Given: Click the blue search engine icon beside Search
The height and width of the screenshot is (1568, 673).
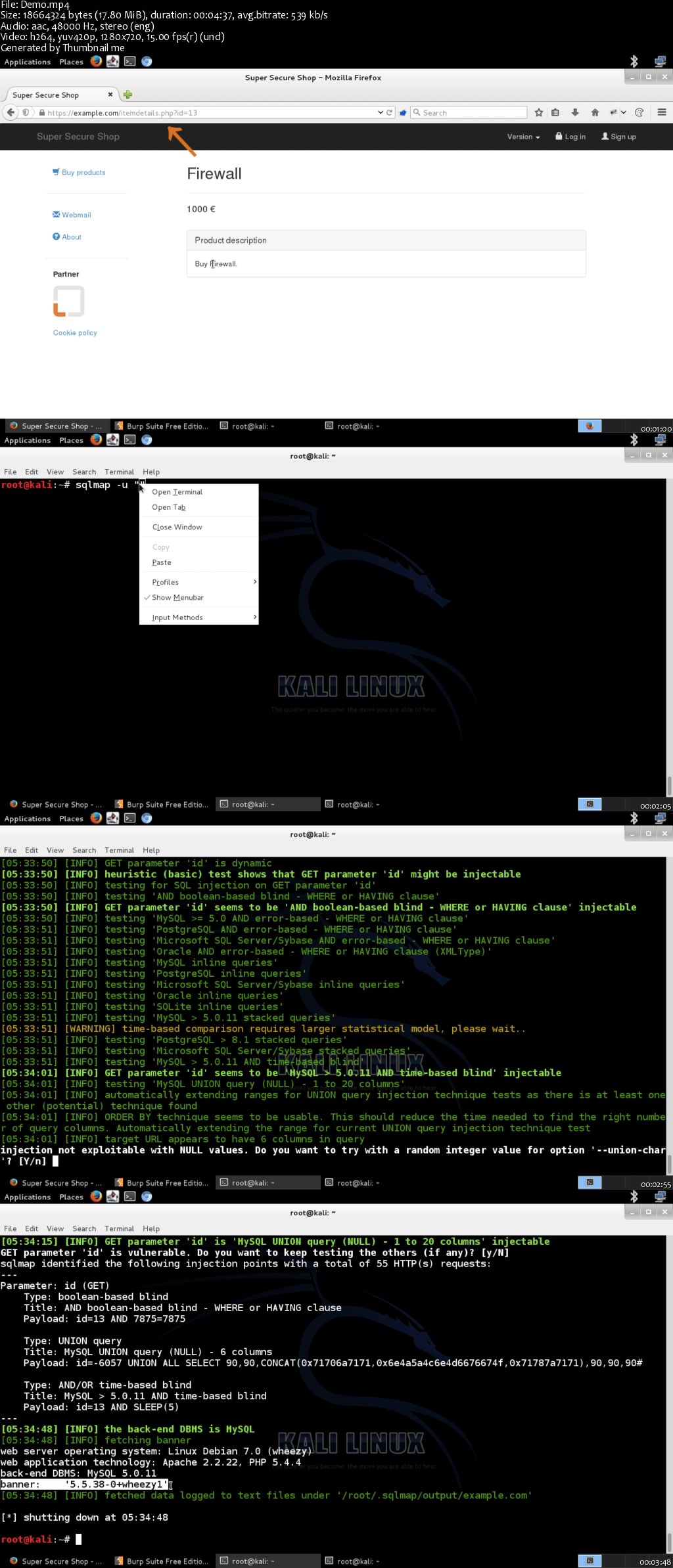Looking at the screenshot, I should [403, 112].
